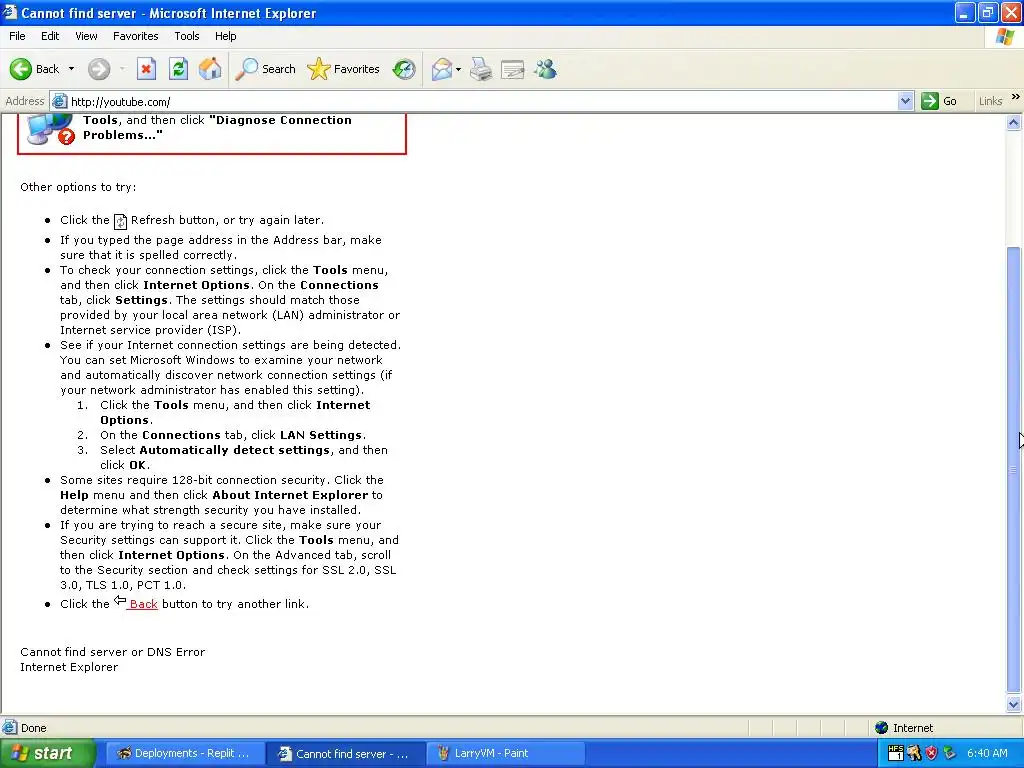
Task: Click the HFS tray icon
Action: click(x=895, y=753)
